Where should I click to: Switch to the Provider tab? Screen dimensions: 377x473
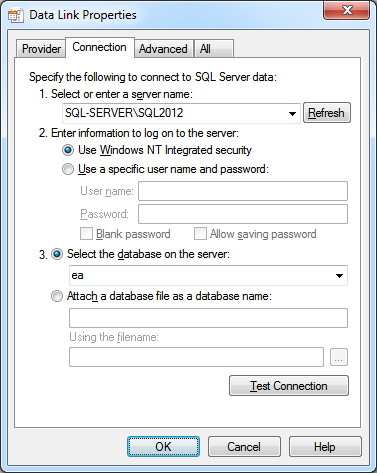[x=41, y=49]
